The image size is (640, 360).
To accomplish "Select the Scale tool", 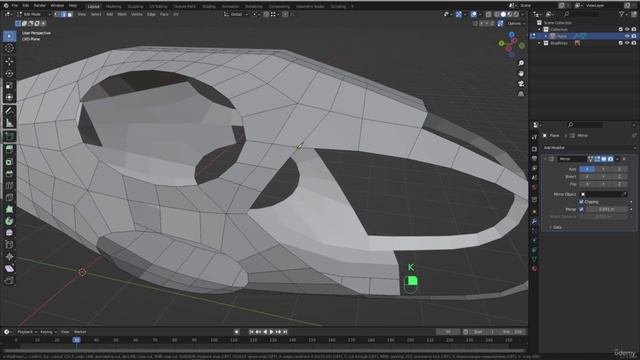I will [x=9, y=85].
